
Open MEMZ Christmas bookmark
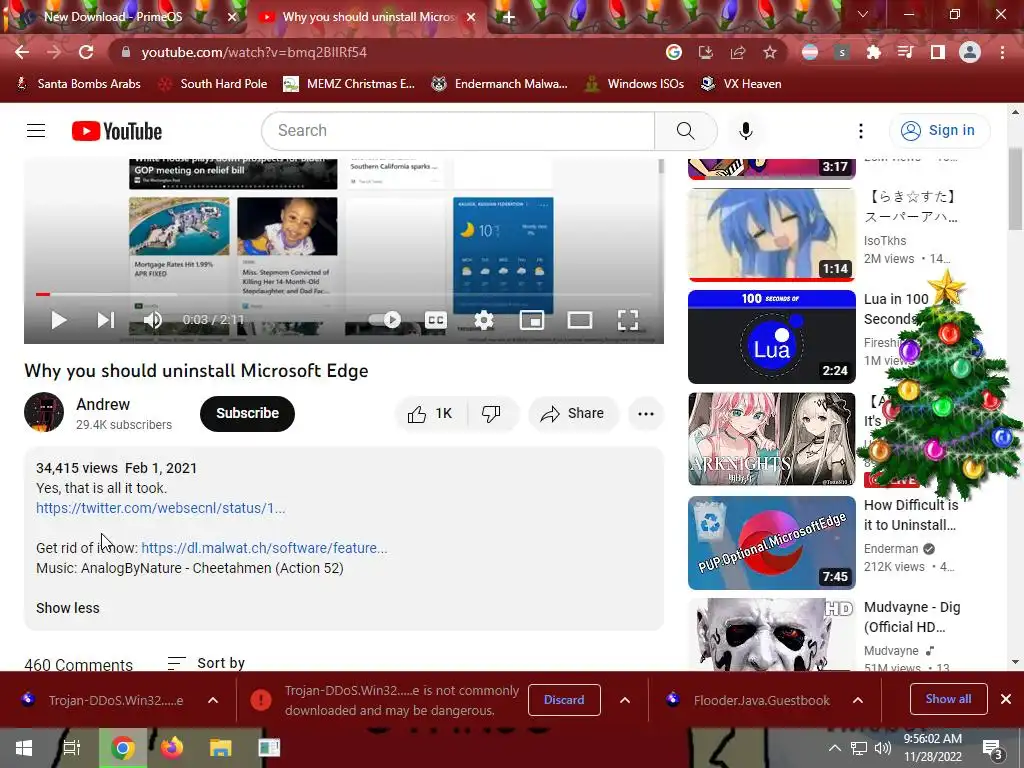coord(349,84)
